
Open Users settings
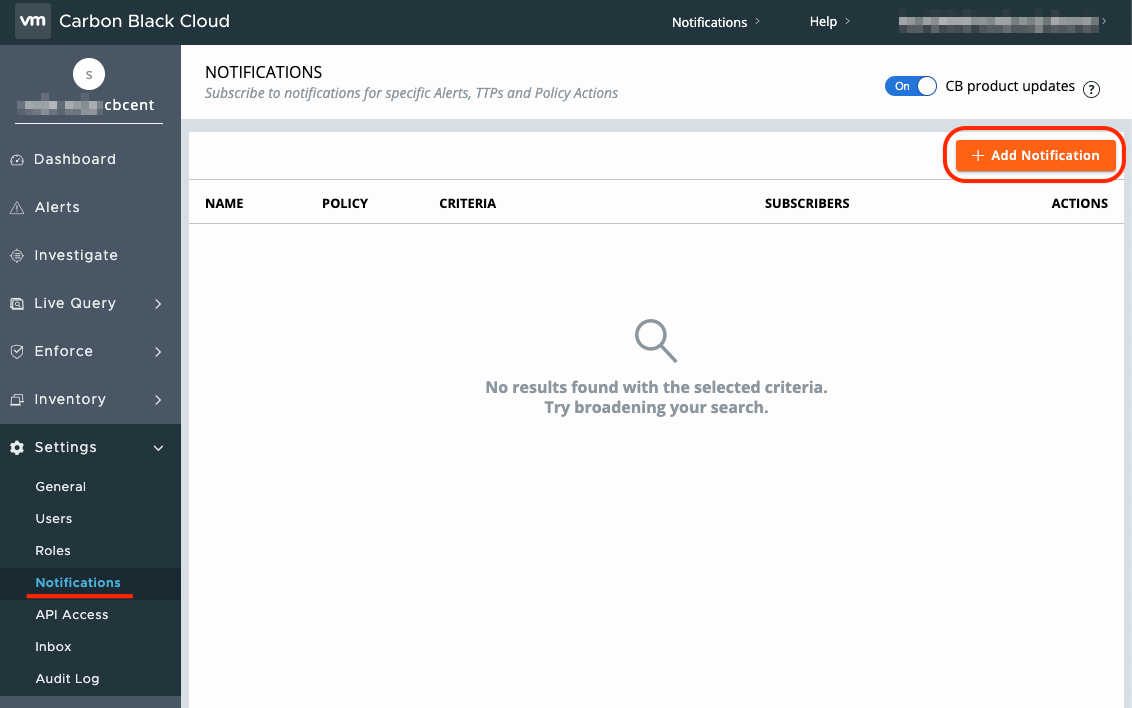click(x=53, y=519)
